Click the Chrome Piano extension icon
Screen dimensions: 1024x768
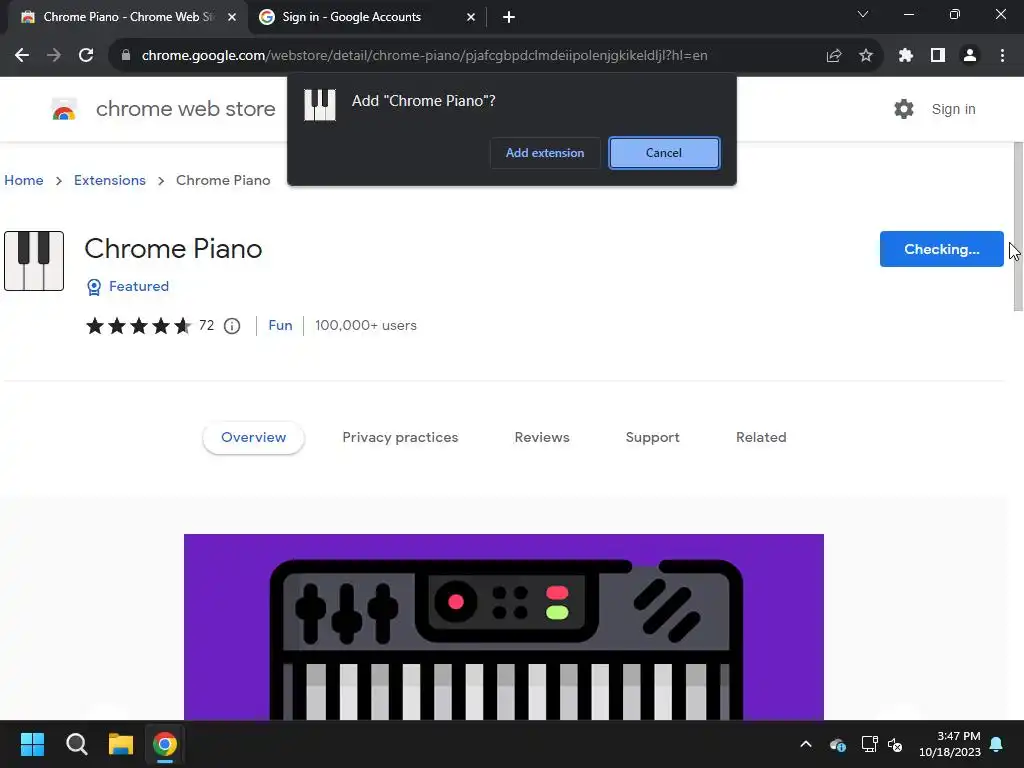[34, 261]
